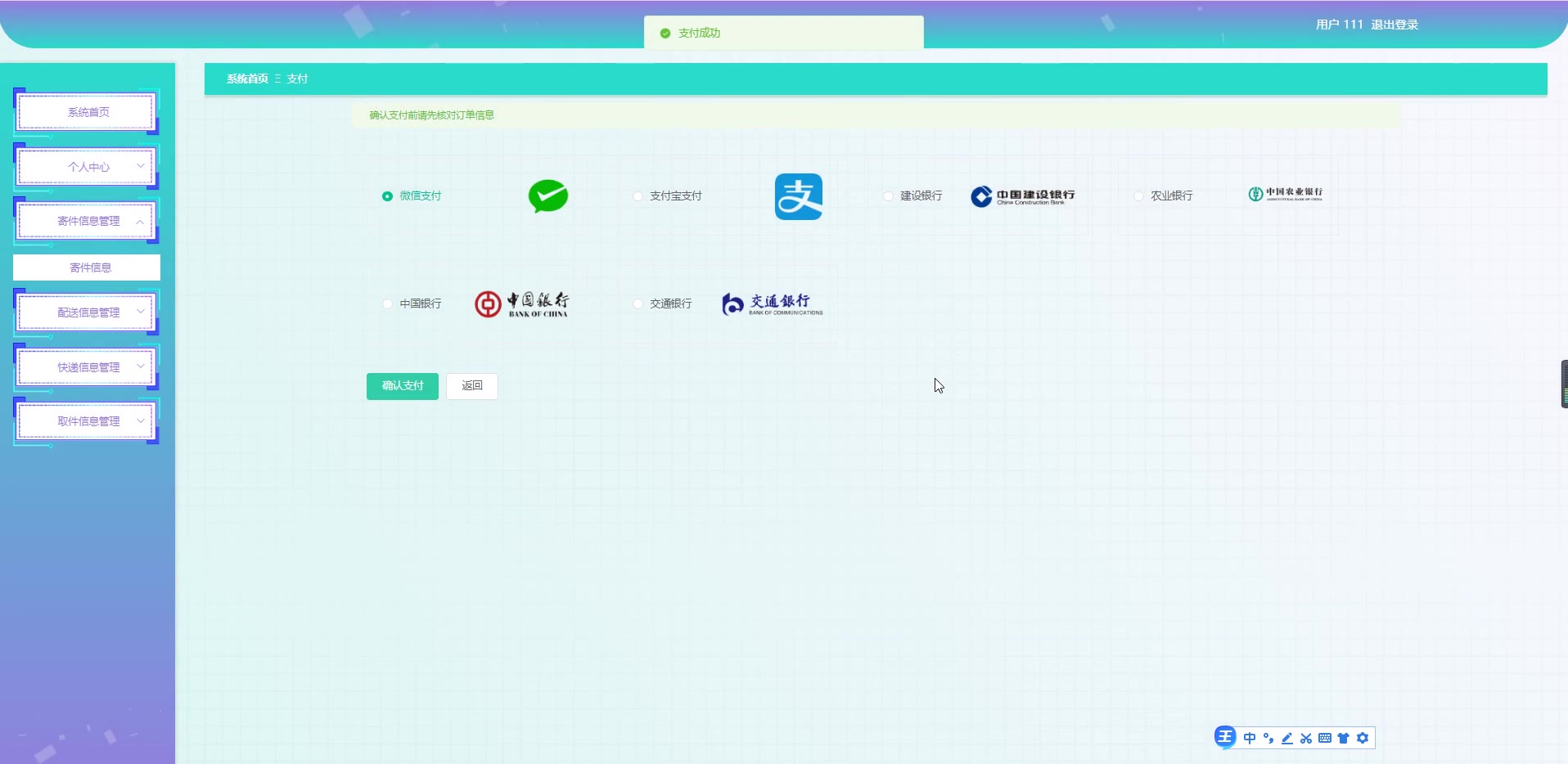Click the Bank of China logo

(x=522, y=304)
